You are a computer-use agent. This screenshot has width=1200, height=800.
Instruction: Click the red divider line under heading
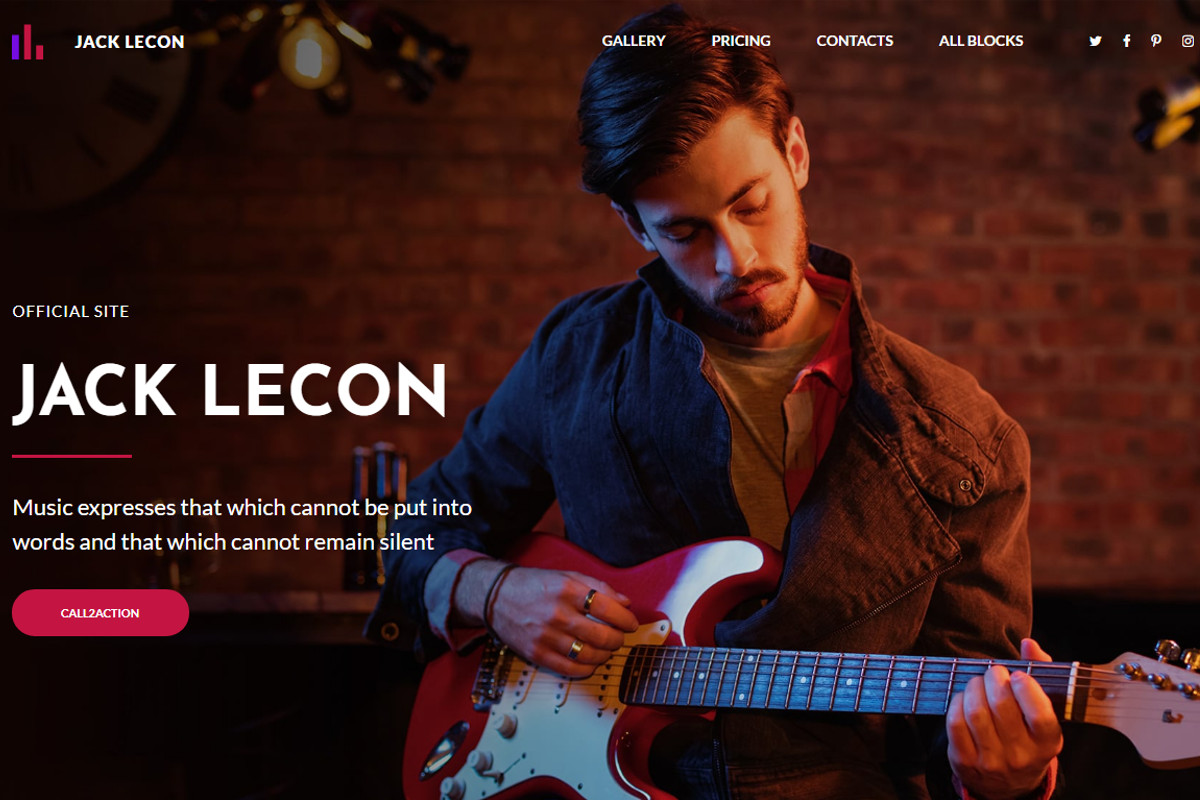pos(72,456)
